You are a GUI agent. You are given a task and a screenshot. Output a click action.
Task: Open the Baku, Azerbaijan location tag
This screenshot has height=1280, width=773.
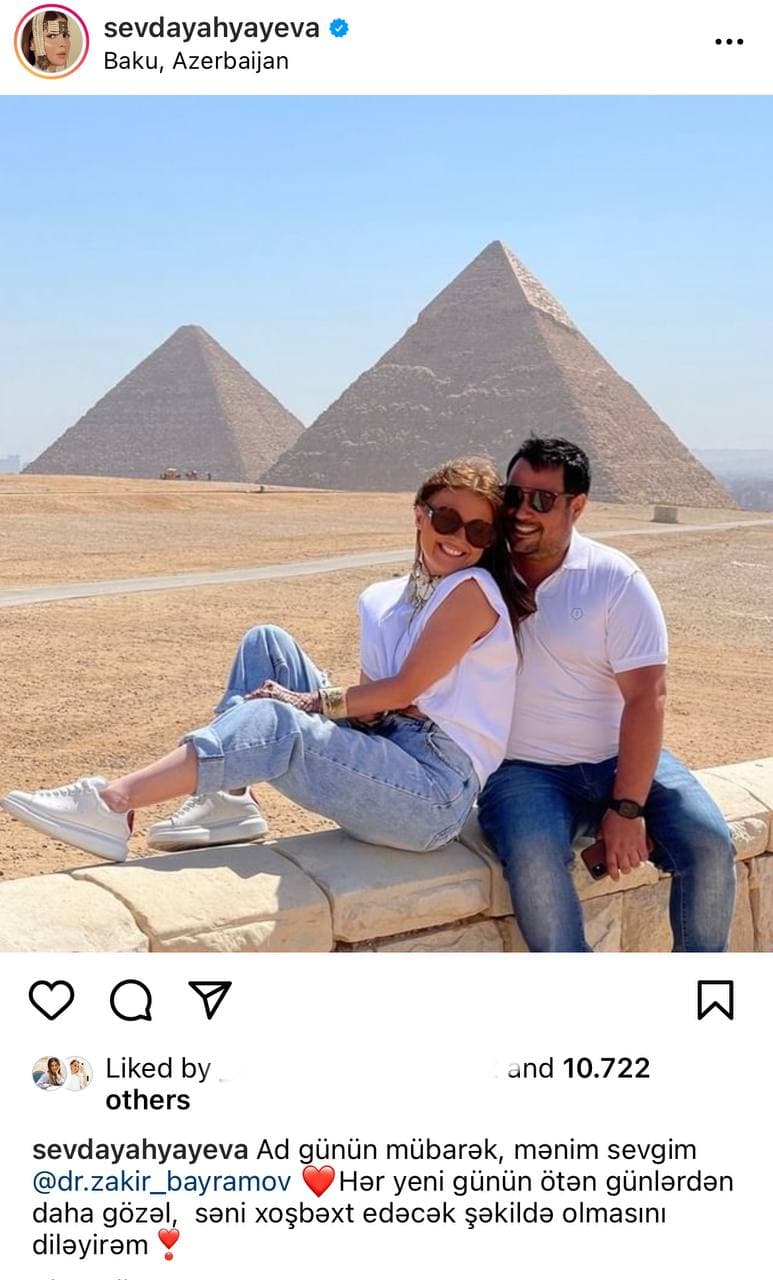coord(196,61)
